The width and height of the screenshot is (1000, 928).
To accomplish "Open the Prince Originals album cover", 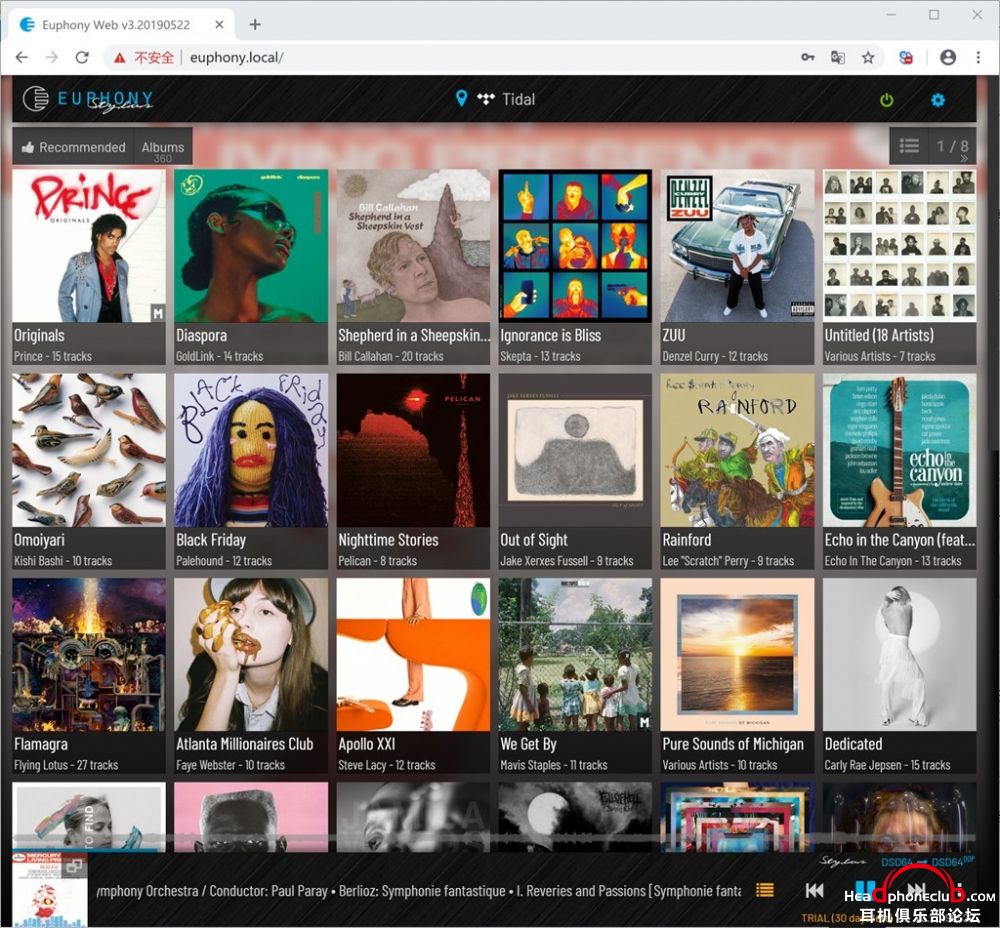I will point(89,246).
